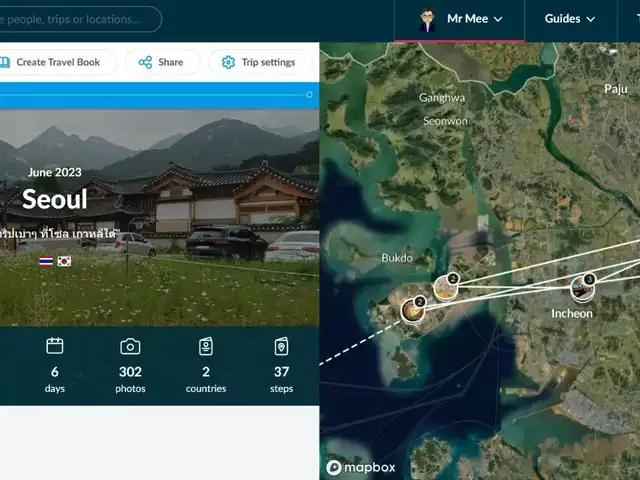
Task: Click the camera icon above 302 photos
Action: point(130,346)
